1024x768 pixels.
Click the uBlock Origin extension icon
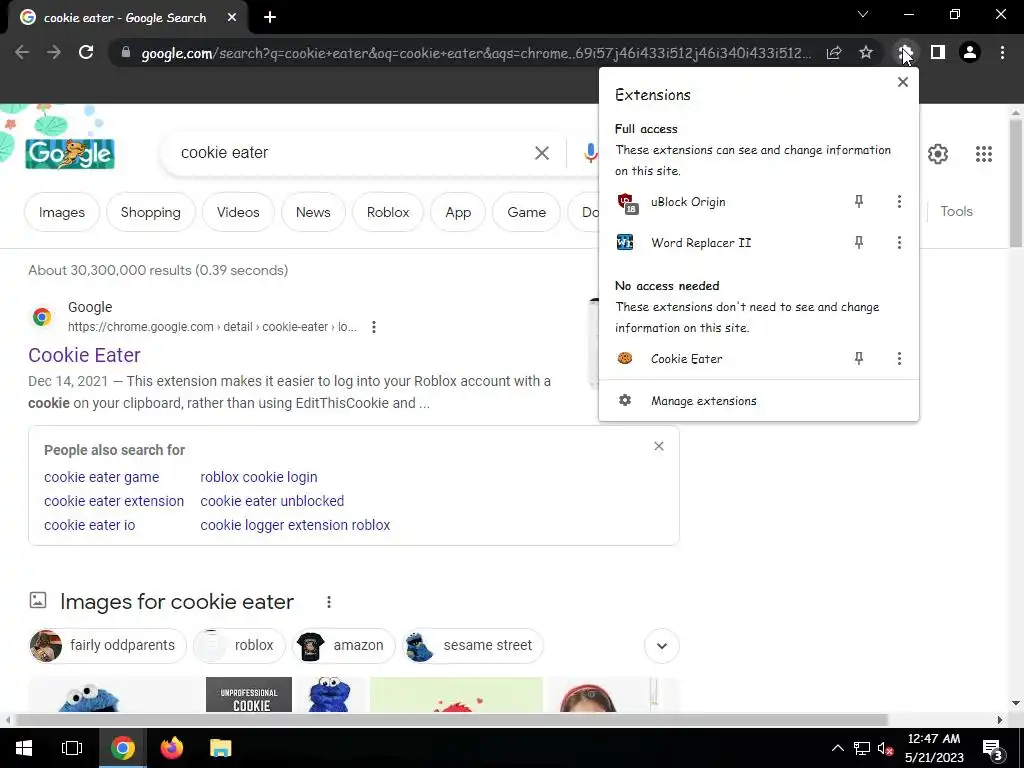tap(626, 203)
